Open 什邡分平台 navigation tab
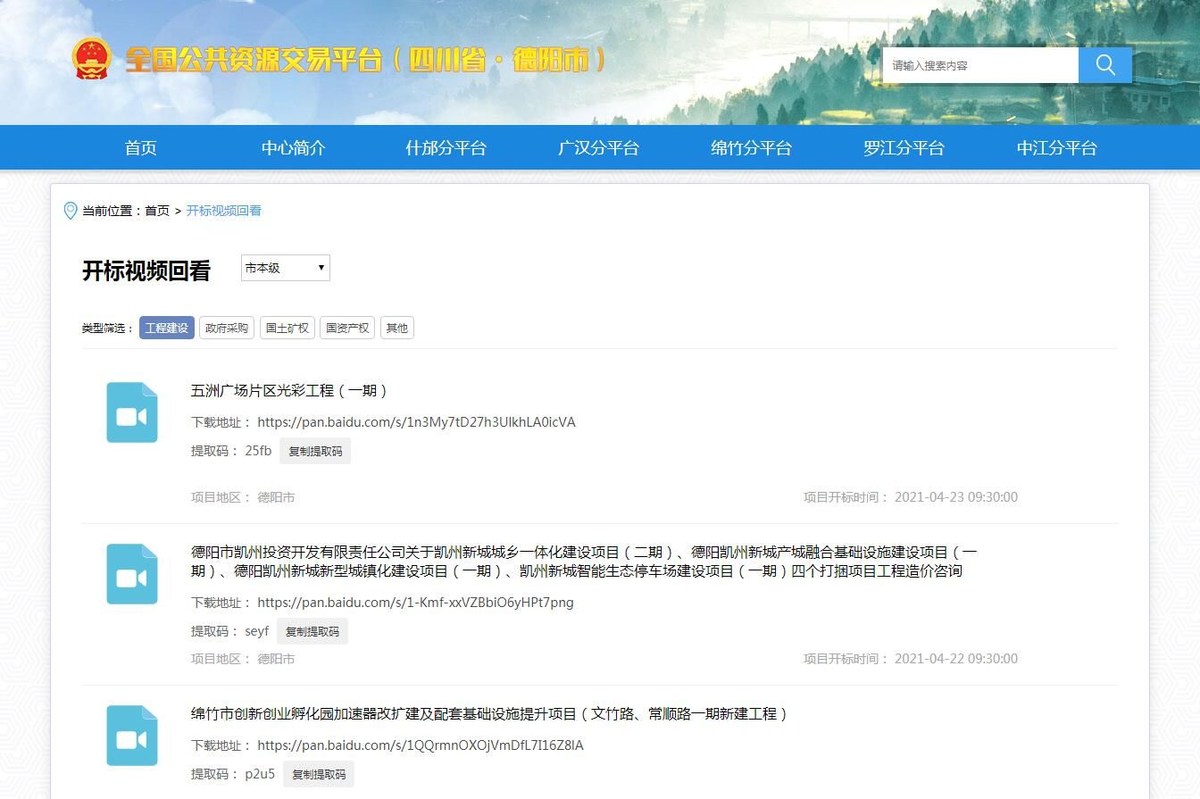The image size is (1200, 799). [x=446, y=148]
